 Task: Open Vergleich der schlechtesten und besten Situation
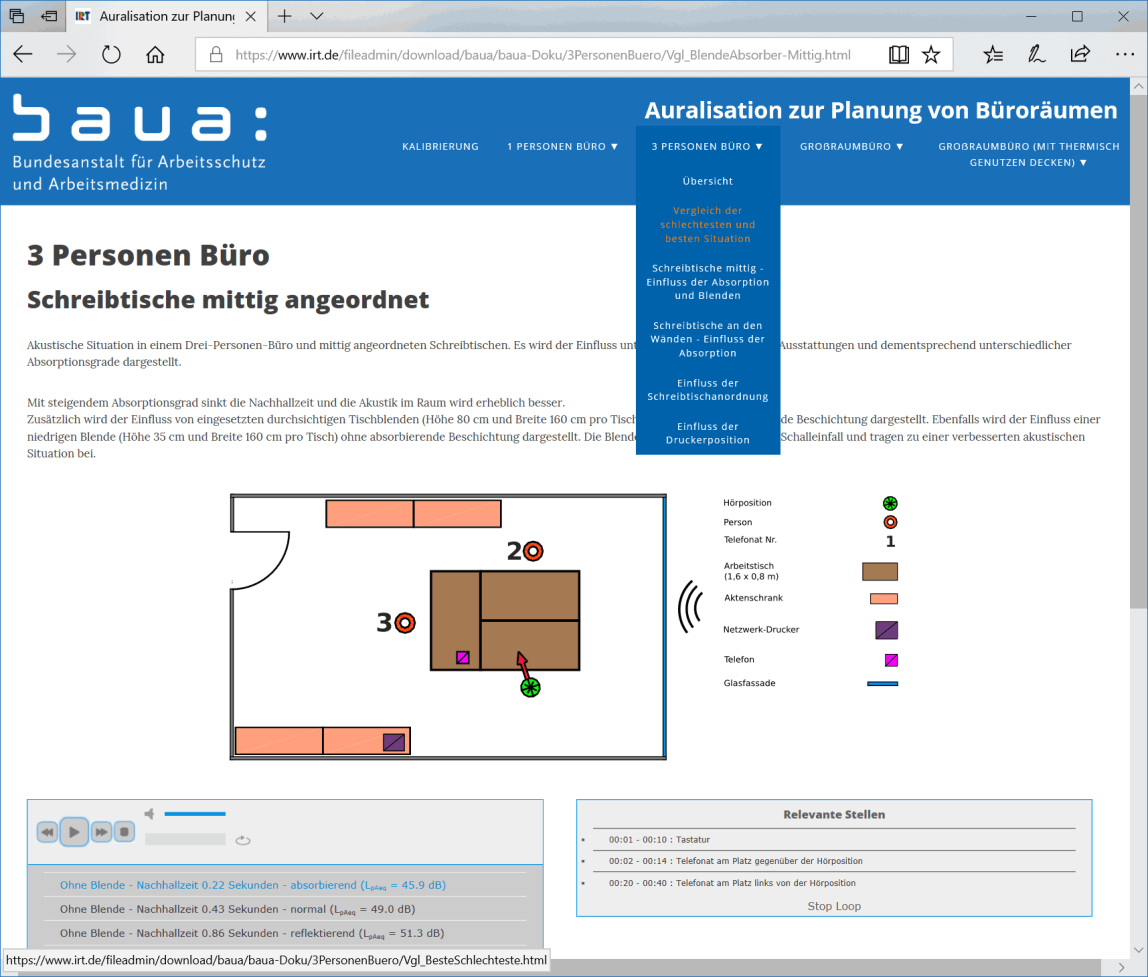click(x=707, y=224)
